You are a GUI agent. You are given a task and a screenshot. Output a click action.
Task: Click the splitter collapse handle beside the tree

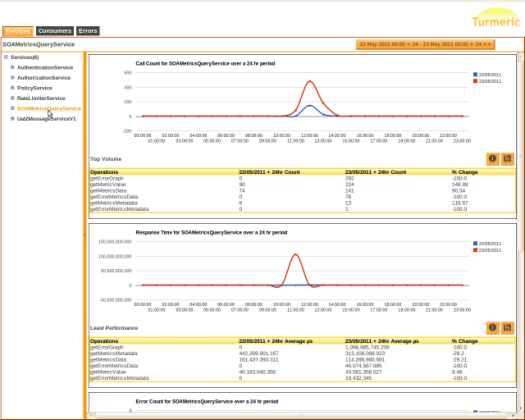(85, 235)
